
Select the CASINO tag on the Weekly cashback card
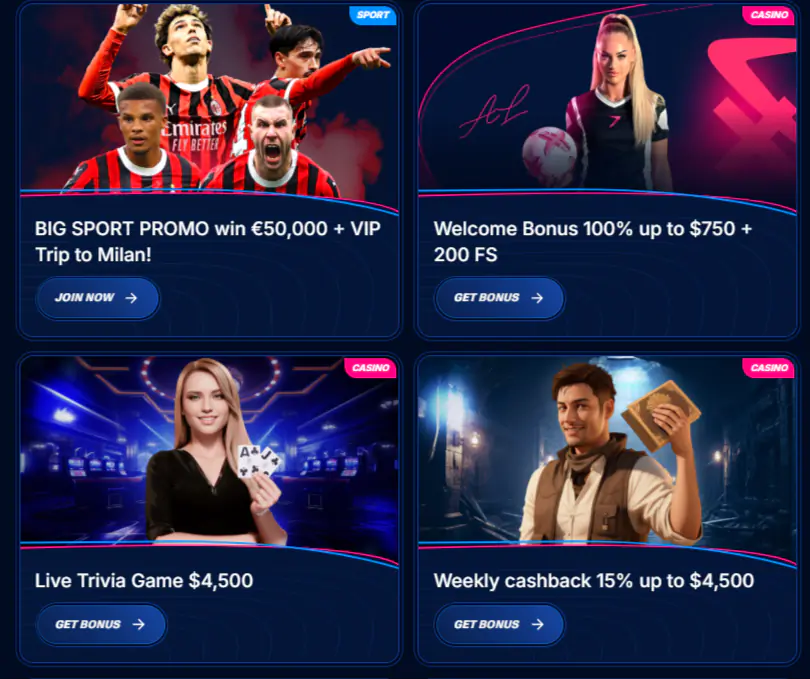[x=769, y=368]
